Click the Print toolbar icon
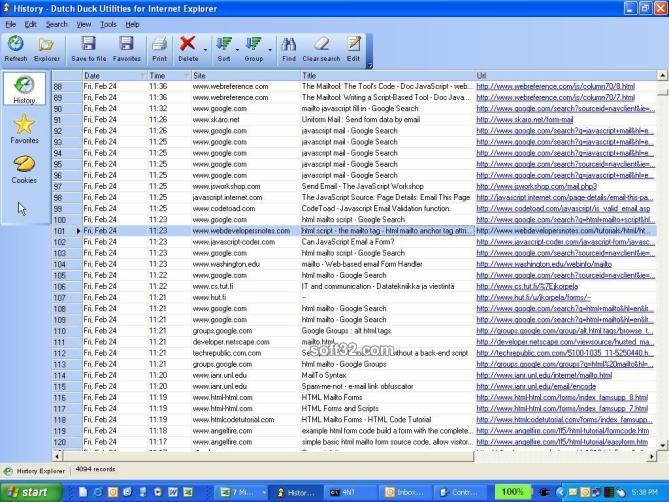The image size is (669, 502). pos(160,44)
